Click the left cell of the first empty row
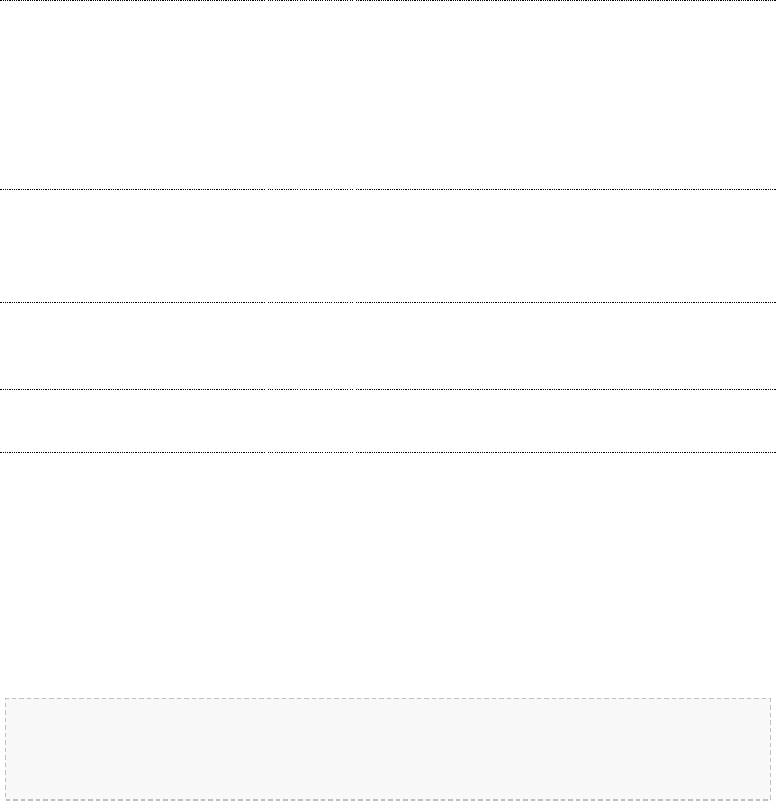The height and width of the screenshot is (801, 776). (132, 95)
